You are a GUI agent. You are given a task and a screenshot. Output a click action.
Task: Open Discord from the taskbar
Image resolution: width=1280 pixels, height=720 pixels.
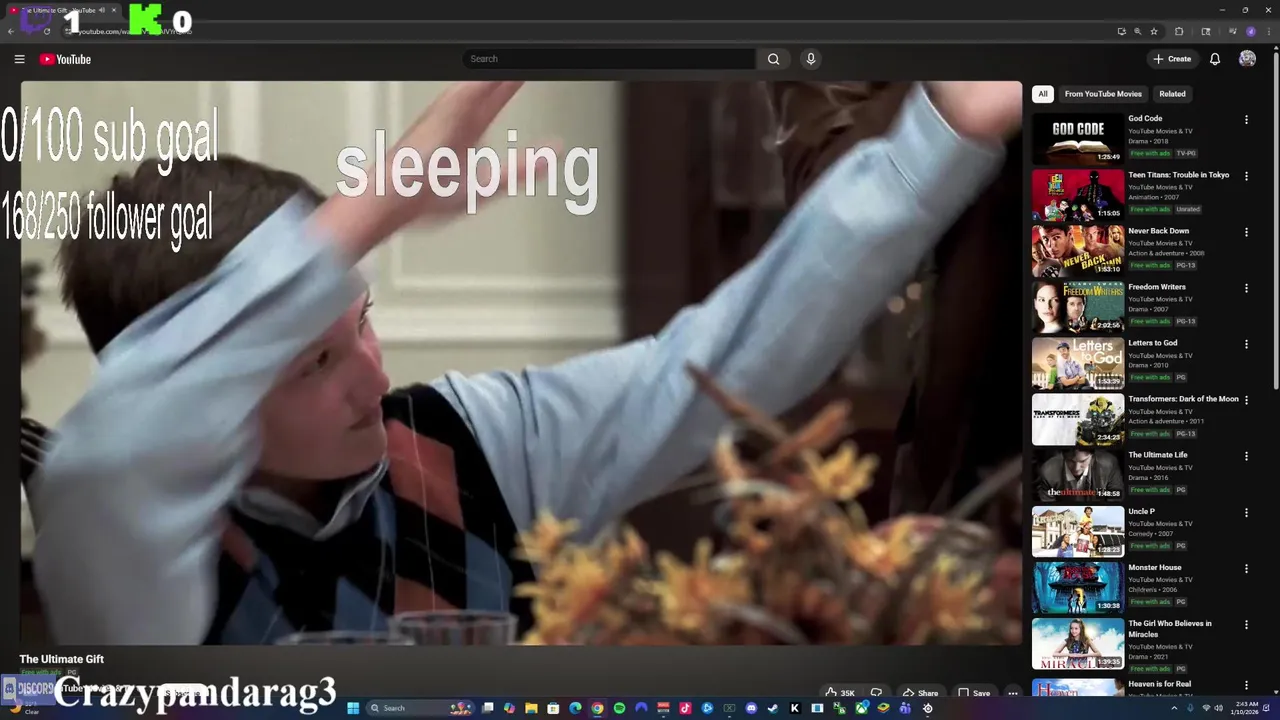751,708
